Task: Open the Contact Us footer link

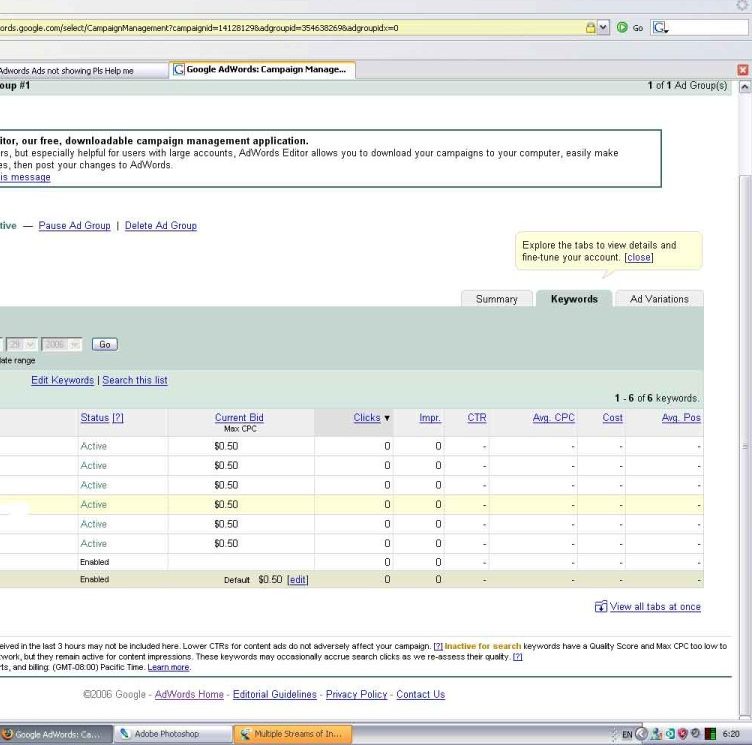Action: pos(421,694)
